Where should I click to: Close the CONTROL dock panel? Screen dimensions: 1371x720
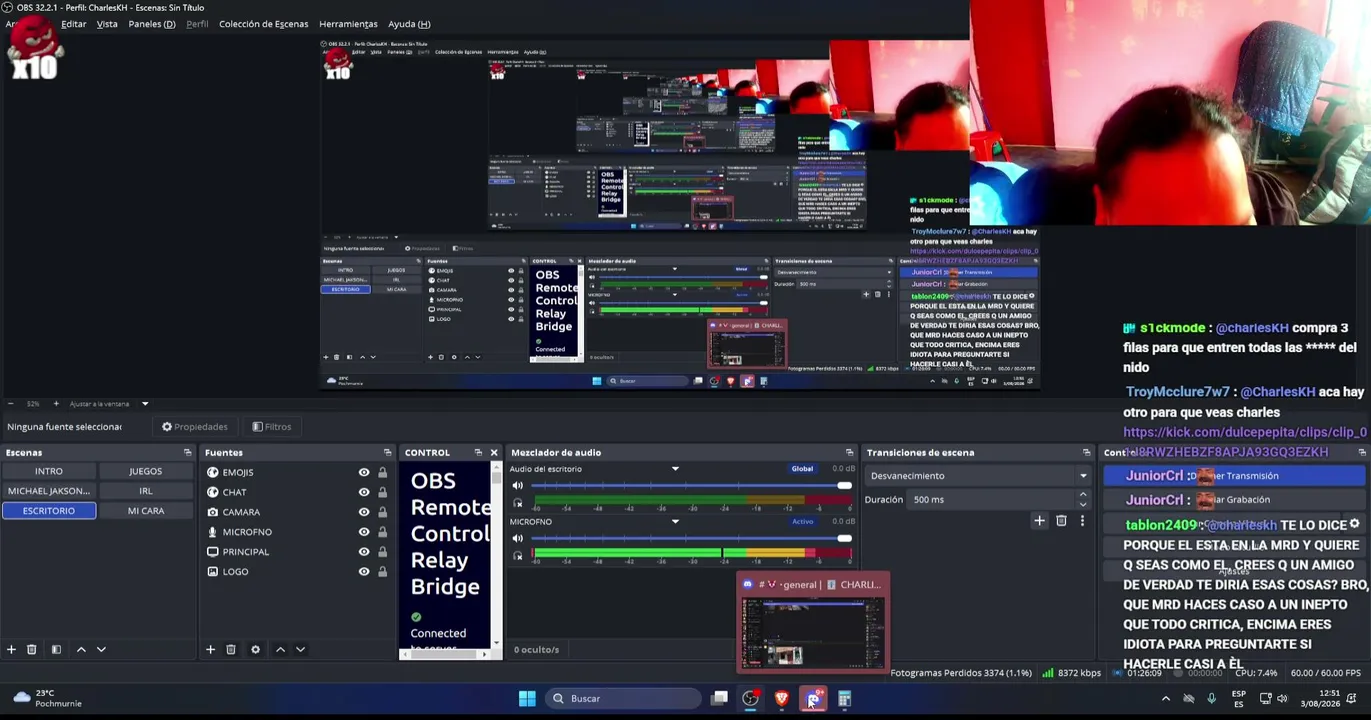click(493, 453)
